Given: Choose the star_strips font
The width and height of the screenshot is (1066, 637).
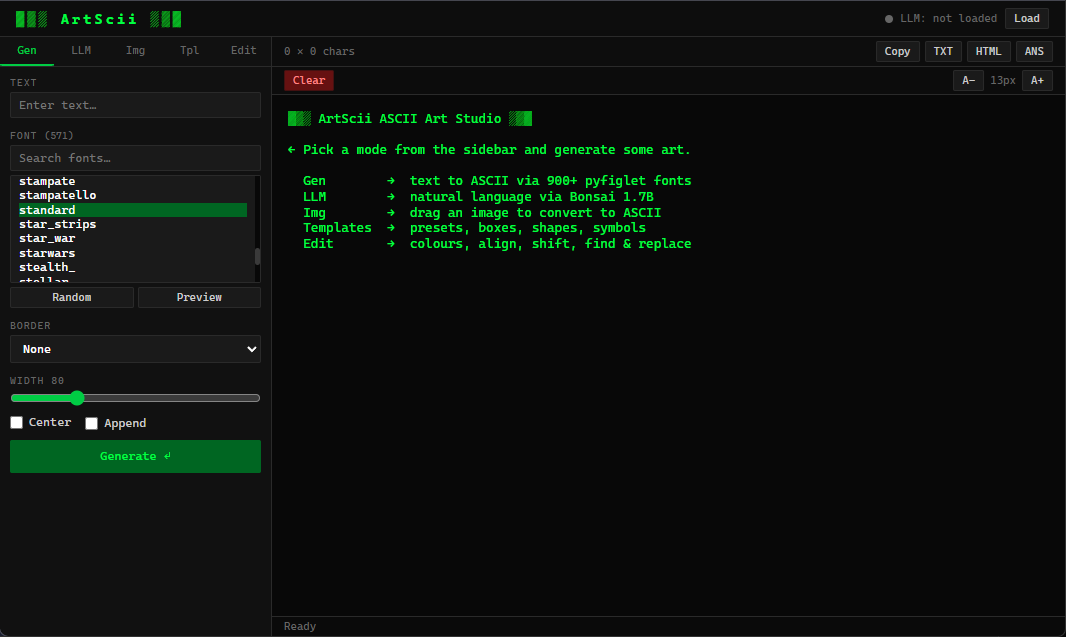Looking at the screenshot, I should click(x=133, y=224).
